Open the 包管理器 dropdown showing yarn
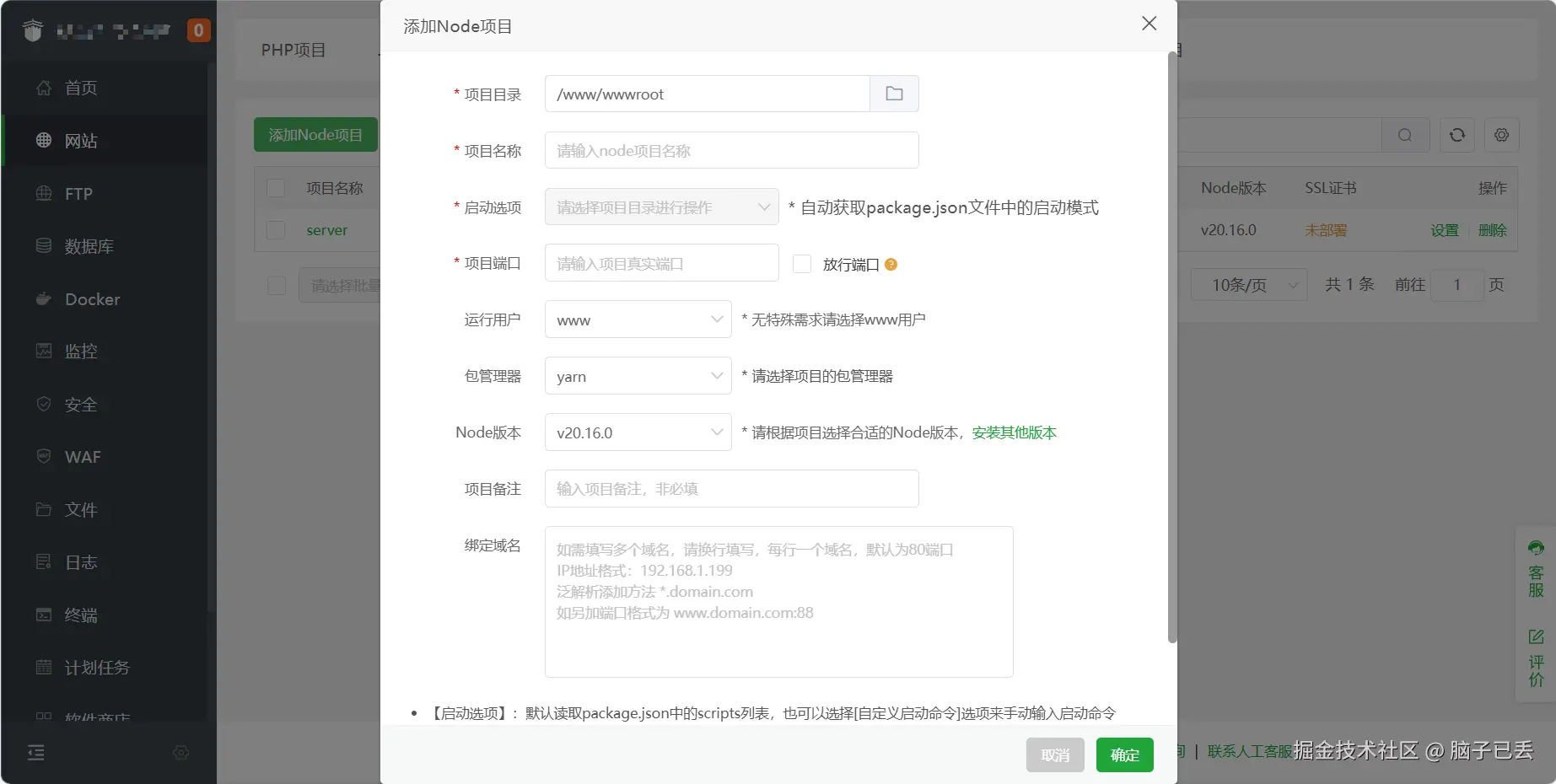The height and width of the screenshot is (784, 1556). tap(638, 376)
